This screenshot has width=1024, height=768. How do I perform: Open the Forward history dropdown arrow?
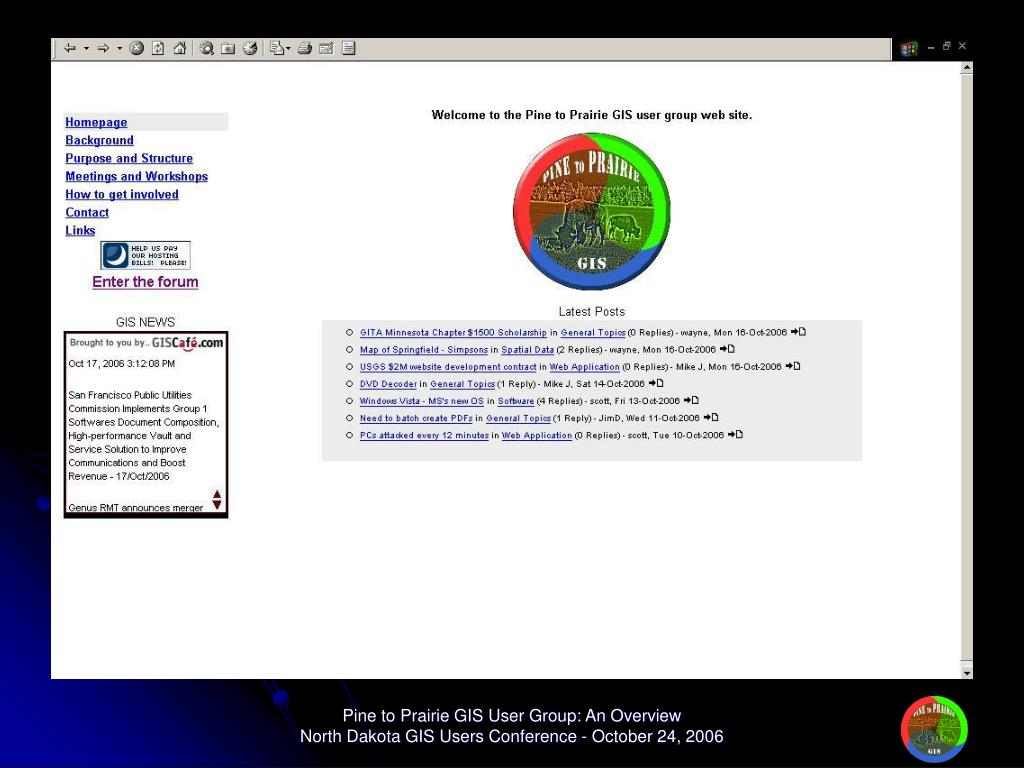120,48
